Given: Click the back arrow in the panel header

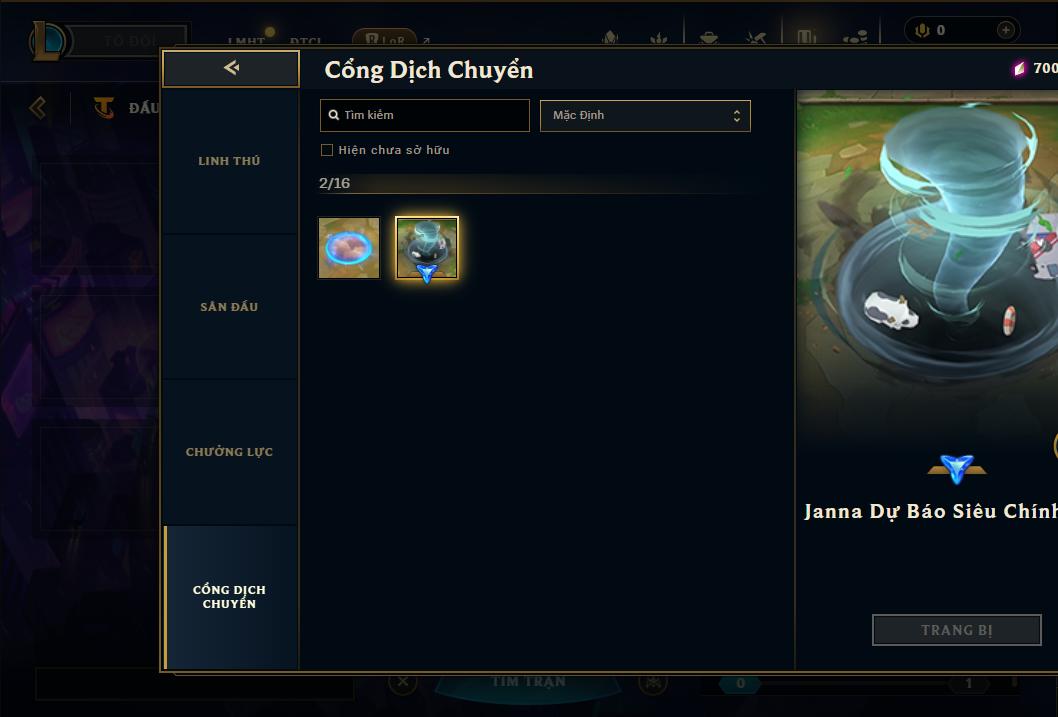Looking at the screenshot, I should [231, 67].
